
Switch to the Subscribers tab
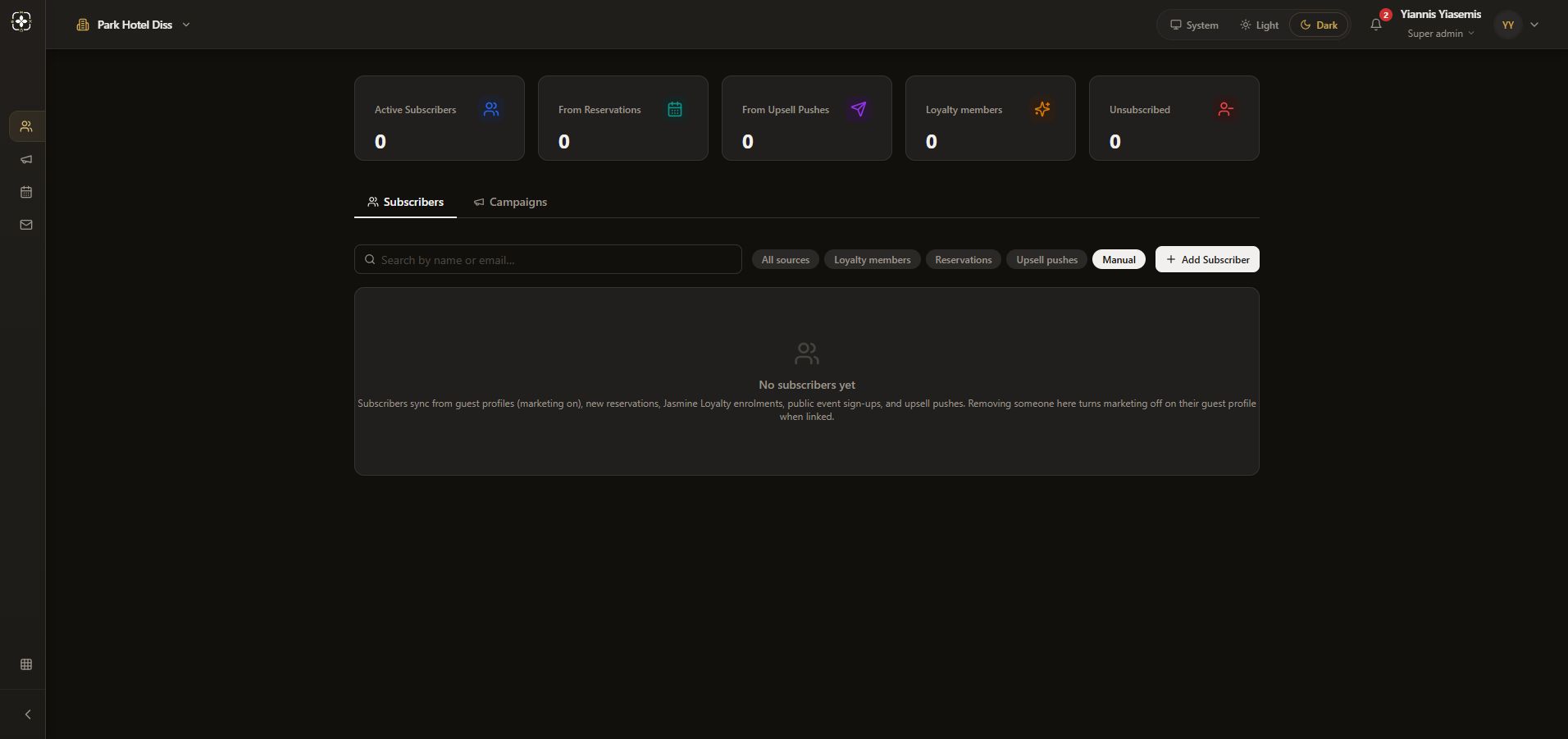pos(405,202)
